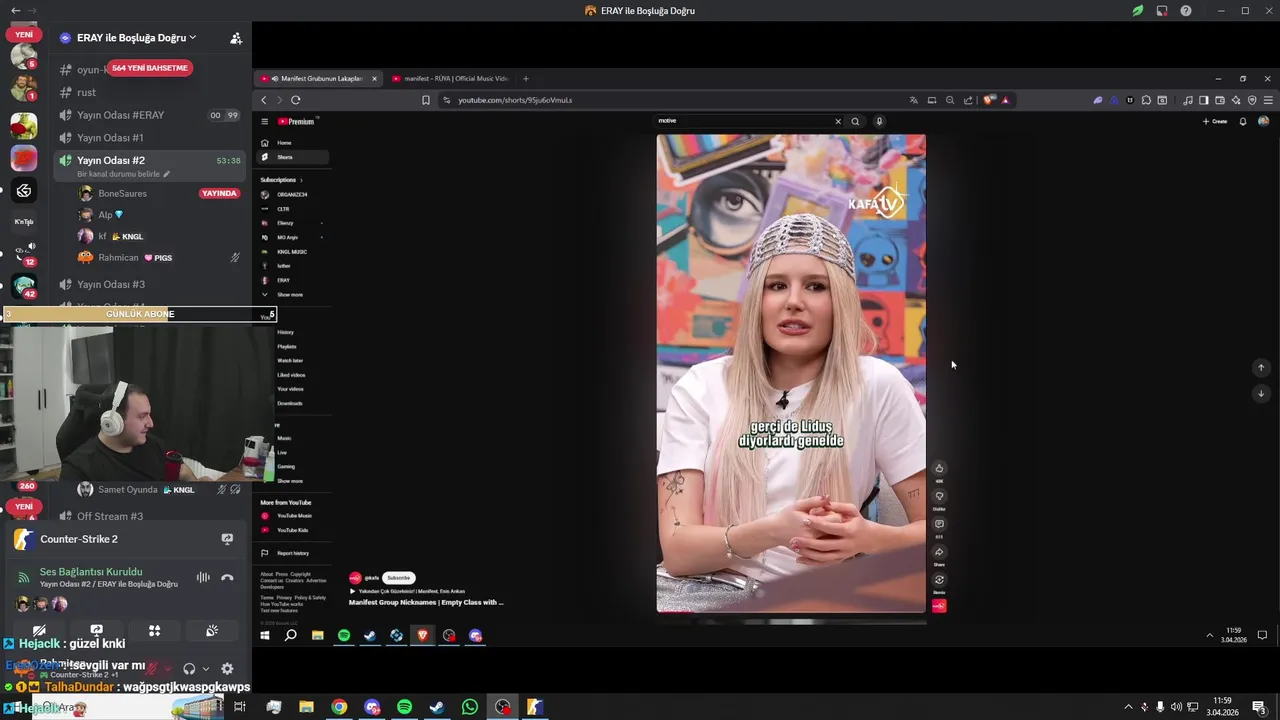1280x720 pixels.
Task: Click the invite people icon in server header
Action: click(x=236, y=38)
